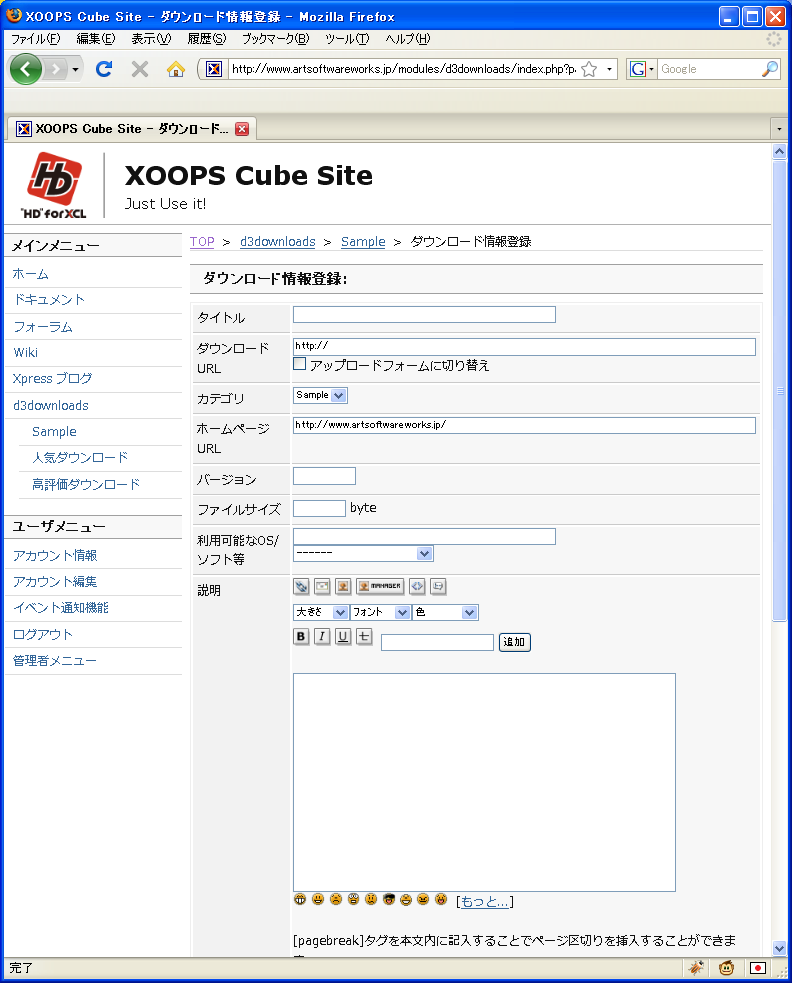Click the もっと... smiley link

tap(485, 902)
